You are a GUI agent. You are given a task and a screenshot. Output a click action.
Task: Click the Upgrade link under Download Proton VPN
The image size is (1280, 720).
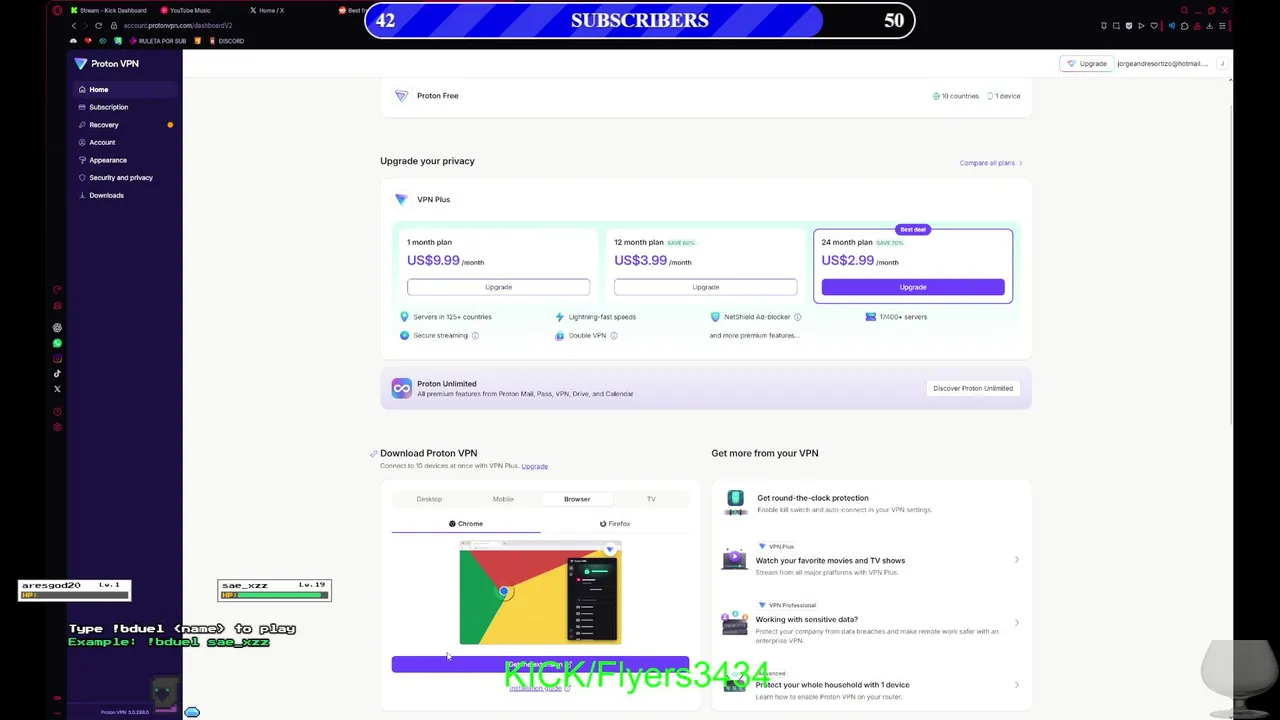click(x=534, y=466)
